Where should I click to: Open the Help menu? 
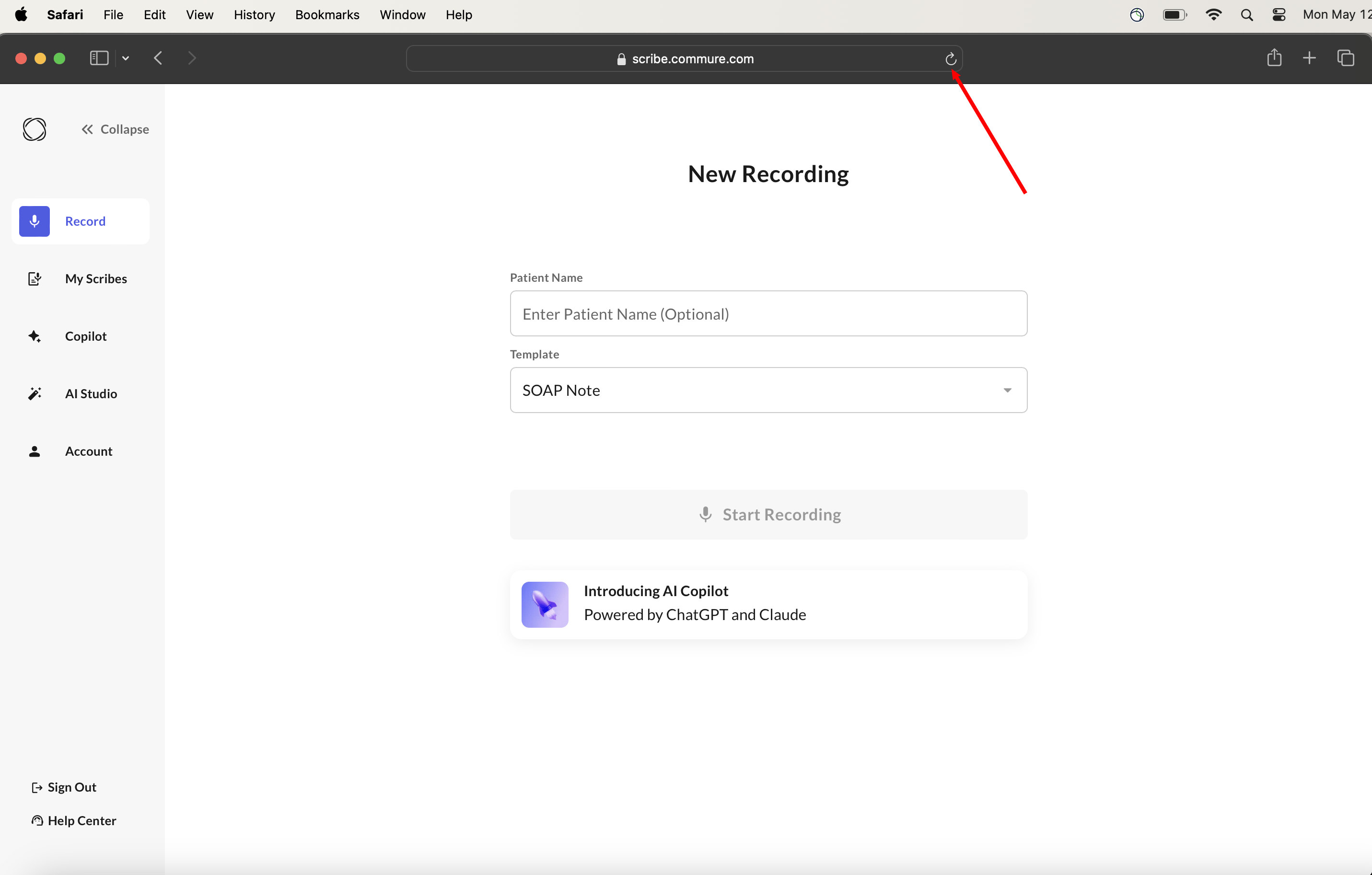pyautogui.click(x=459, y=15)
